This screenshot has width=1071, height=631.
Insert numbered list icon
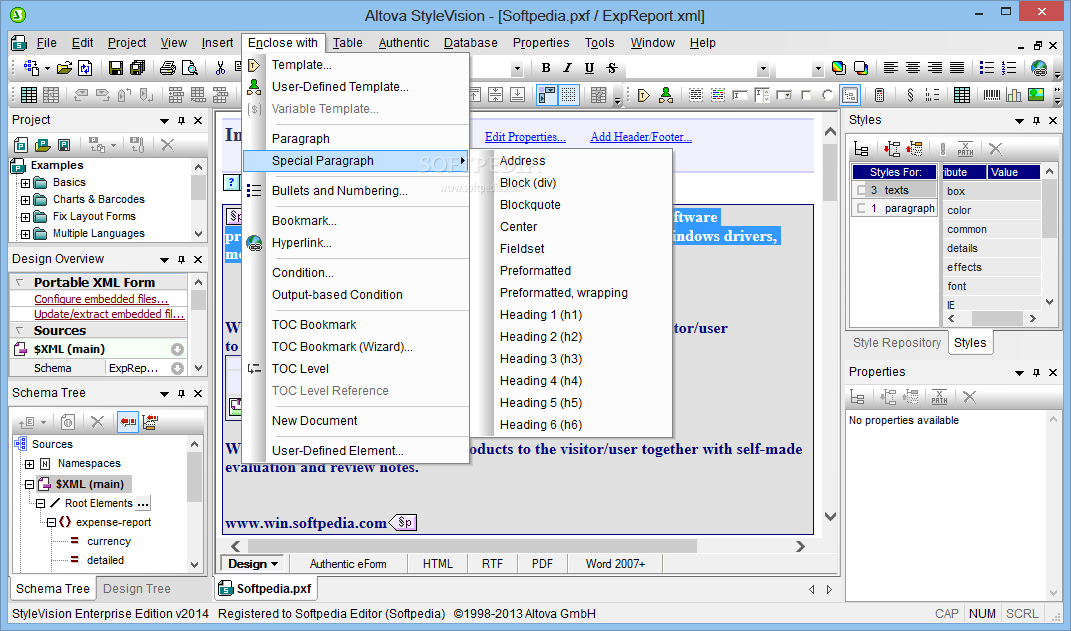pos(1009,68)
